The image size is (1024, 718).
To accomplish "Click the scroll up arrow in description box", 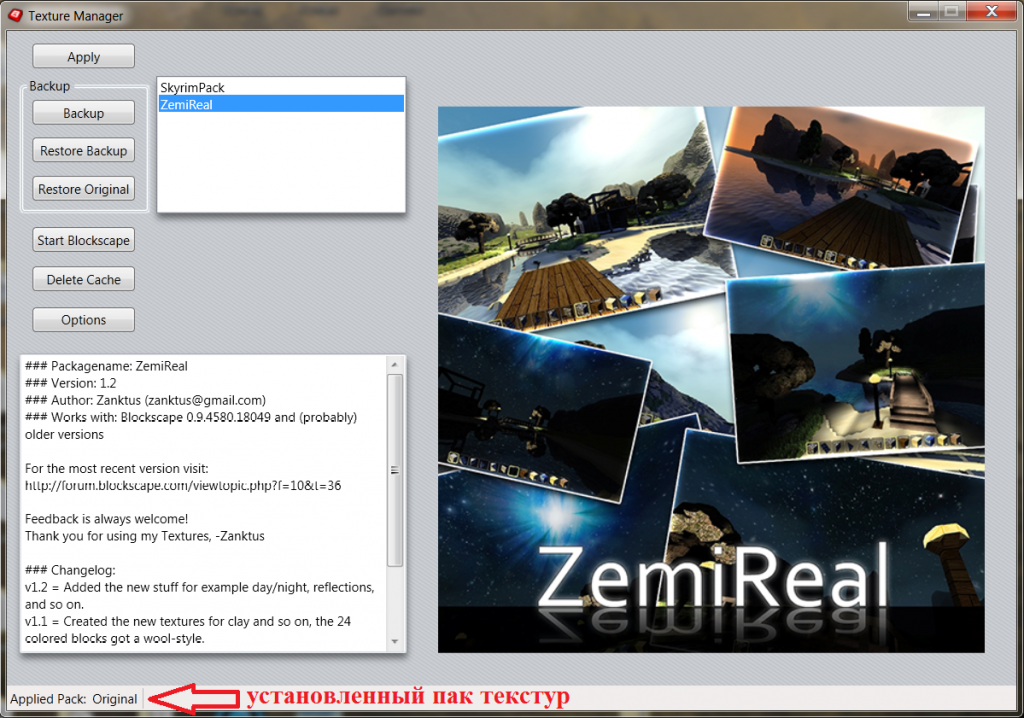I will pos(394,365).
